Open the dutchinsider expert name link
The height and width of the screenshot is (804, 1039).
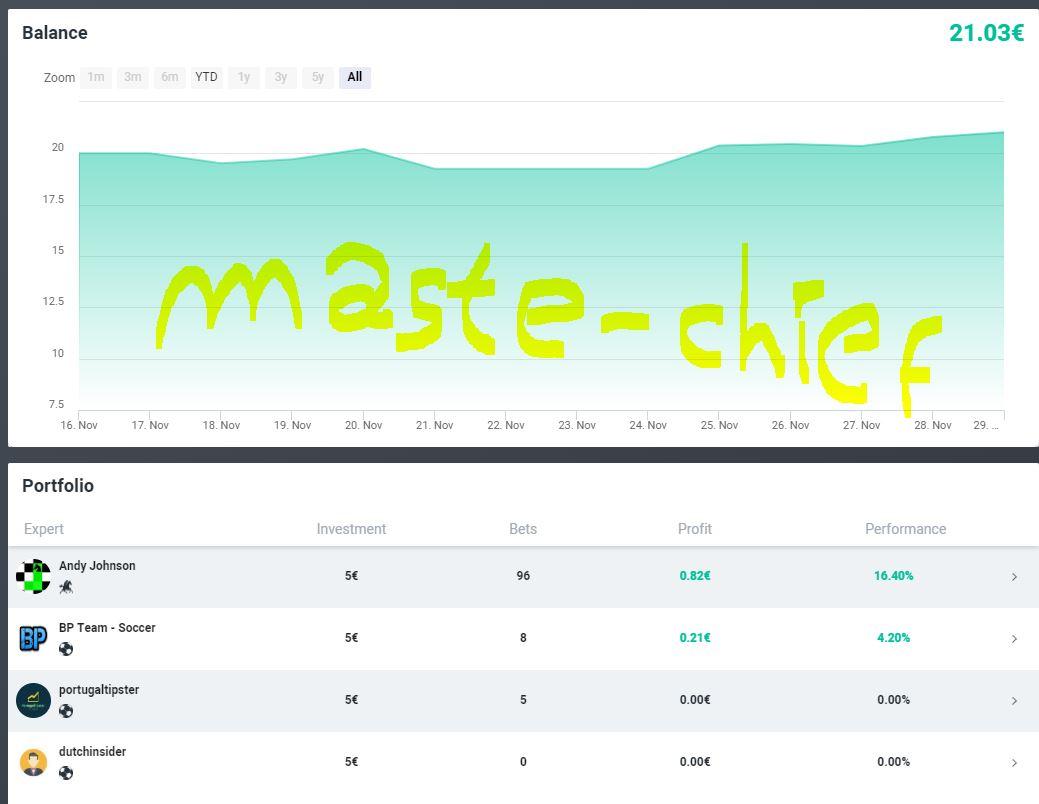click(92, 752)
